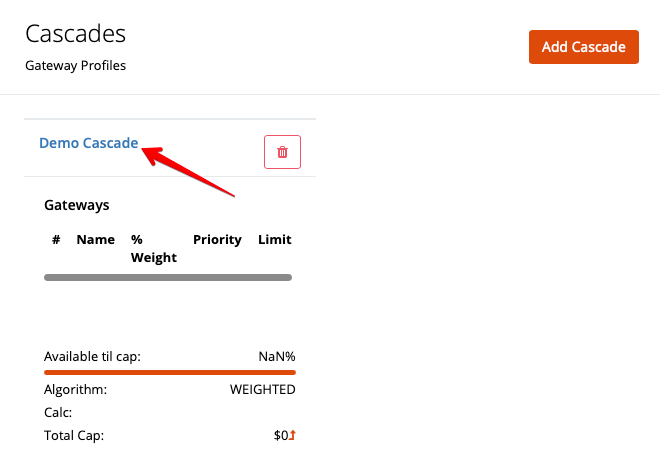
Task: Click the Cascades page title
Action: tap(75, 33)
